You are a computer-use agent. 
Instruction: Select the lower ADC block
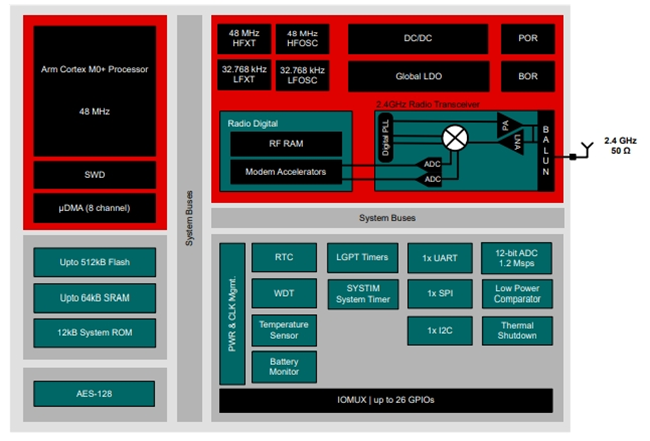(x=429, y=179)
